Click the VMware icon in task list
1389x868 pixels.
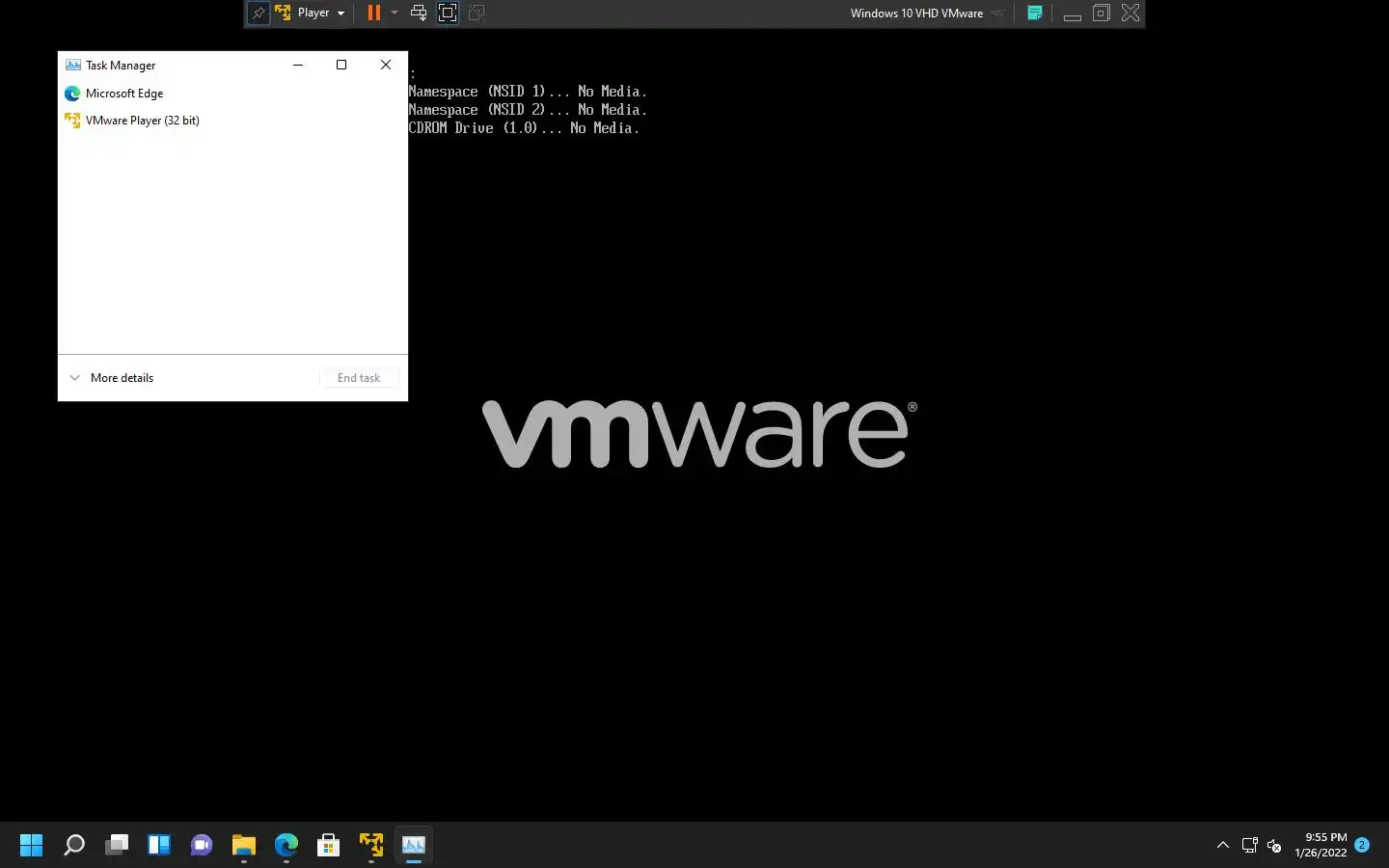pyautogui.click(x=72, y=121)
